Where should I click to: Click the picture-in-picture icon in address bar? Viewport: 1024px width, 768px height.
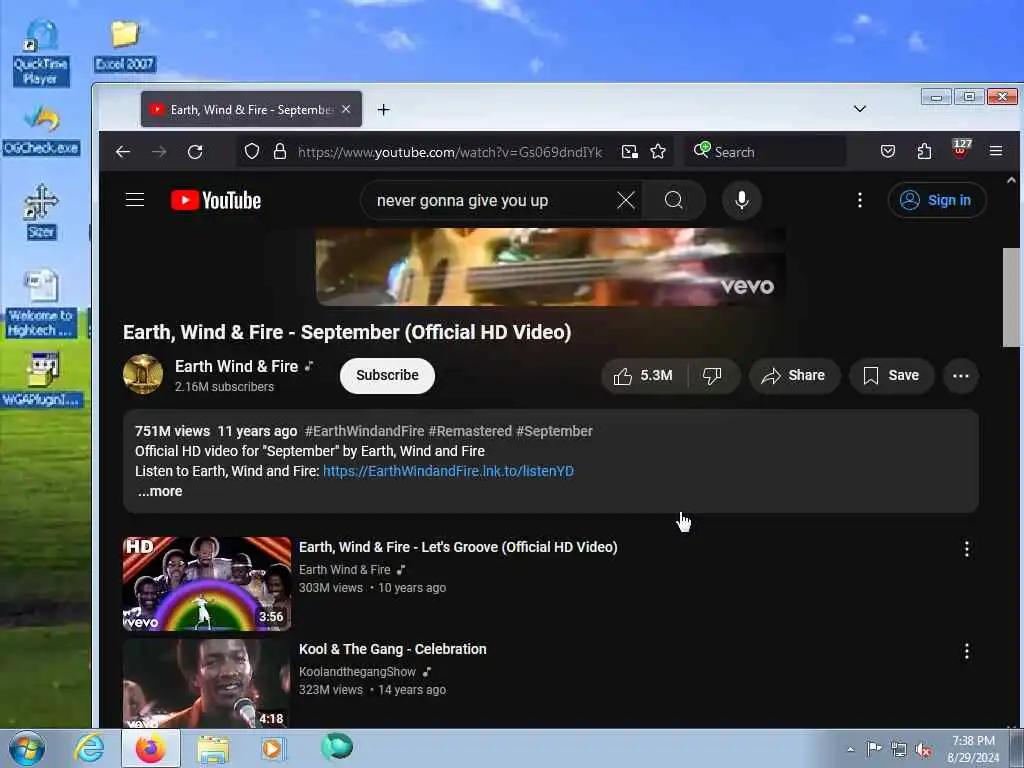(630, 152)
